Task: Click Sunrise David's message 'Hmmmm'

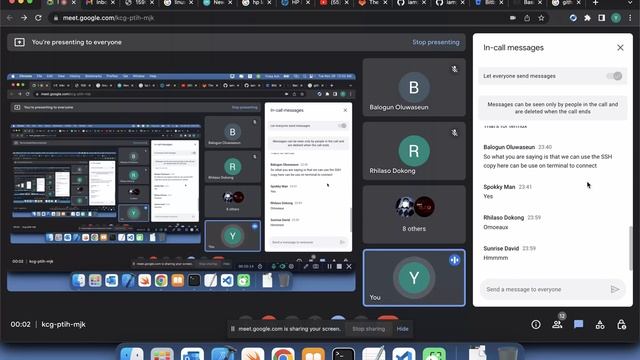Action: pos(496,258)
